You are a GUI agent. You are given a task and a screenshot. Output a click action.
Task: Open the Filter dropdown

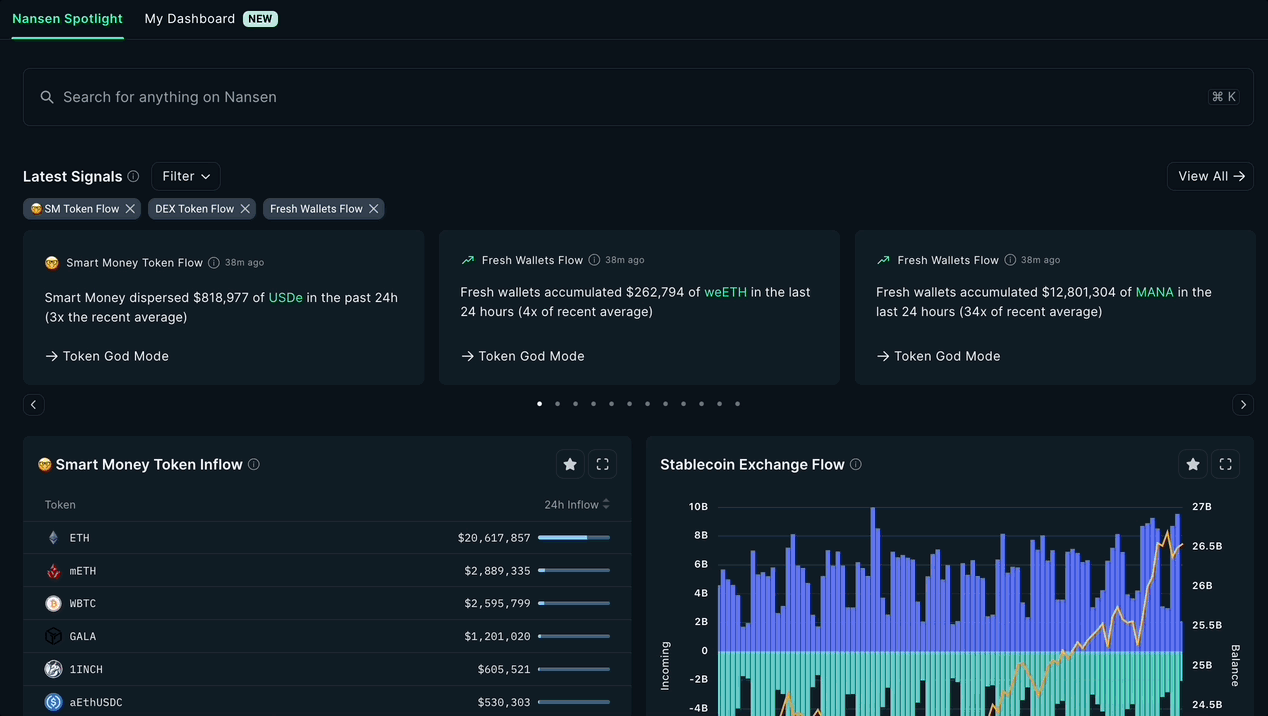click(186, 176)
